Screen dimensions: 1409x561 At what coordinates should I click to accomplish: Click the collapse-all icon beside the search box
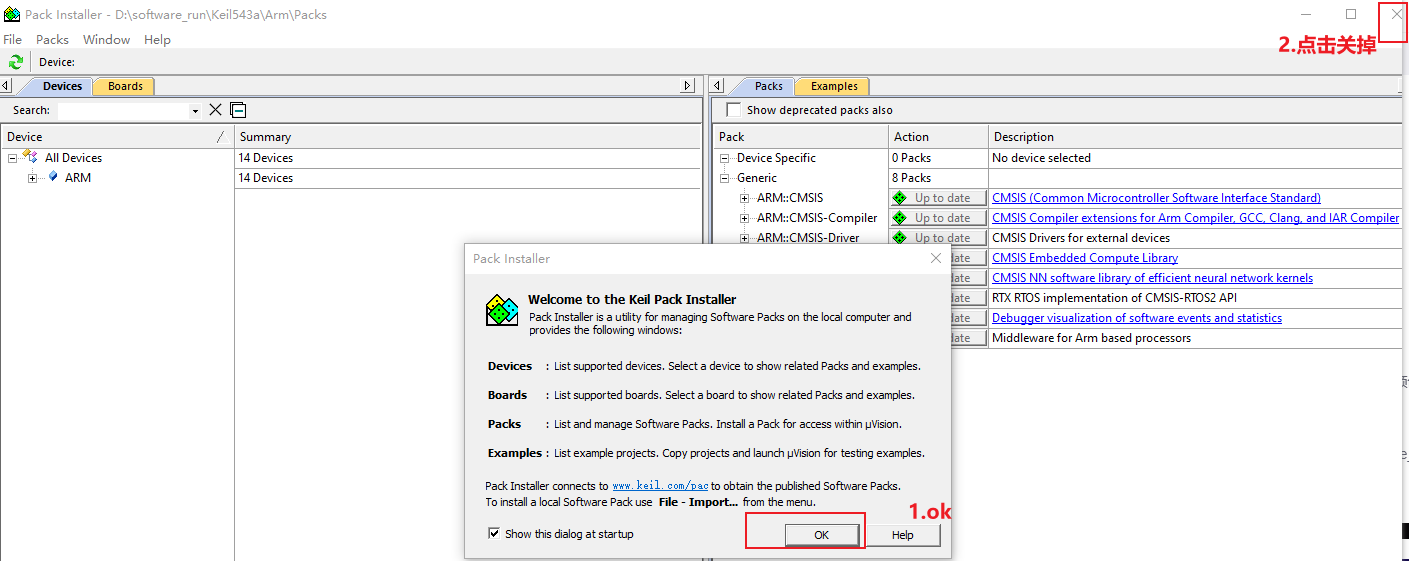click(x=238, y=110)
